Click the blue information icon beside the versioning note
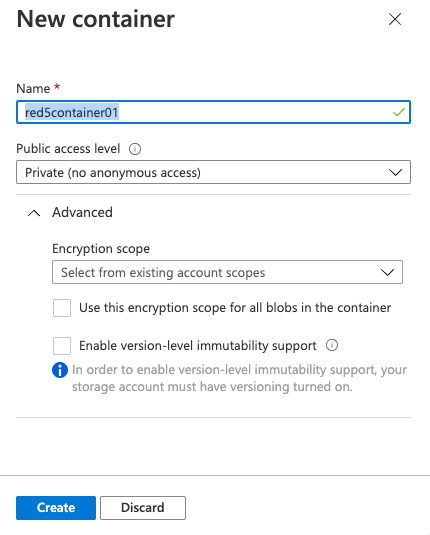The image size is (430, 535). point(60,370)
